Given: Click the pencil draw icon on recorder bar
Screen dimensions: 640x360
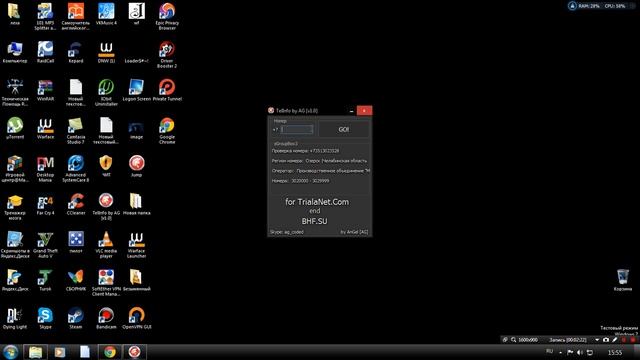Looking at the screenshot, I should (615, 340).
